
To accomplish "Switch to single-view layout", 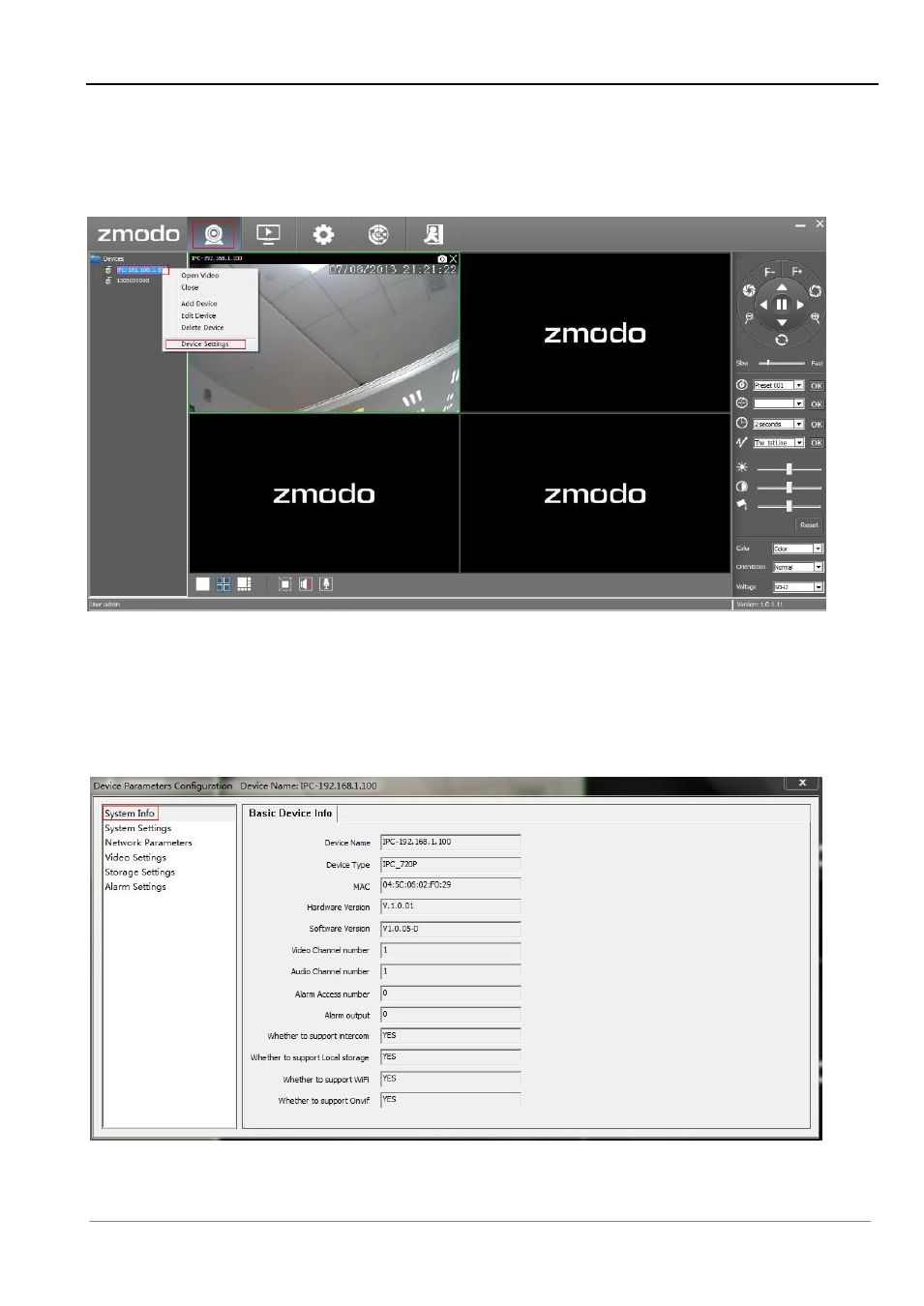I will (x=203, y=584).
